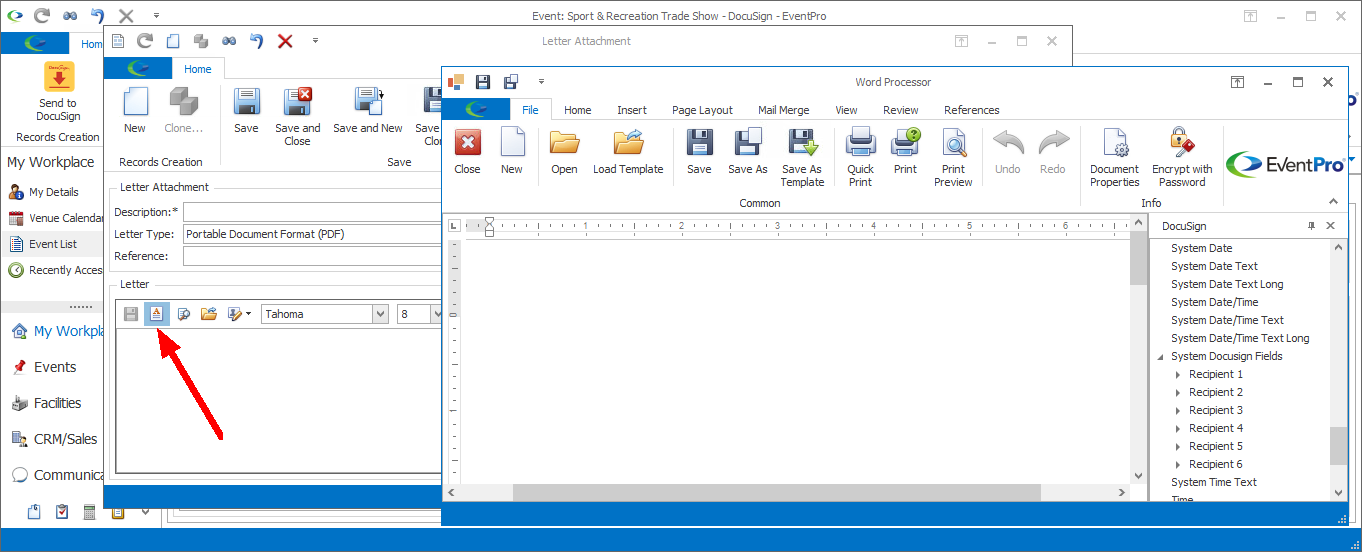Open the File tab in Word Processor

coord(530,110)
